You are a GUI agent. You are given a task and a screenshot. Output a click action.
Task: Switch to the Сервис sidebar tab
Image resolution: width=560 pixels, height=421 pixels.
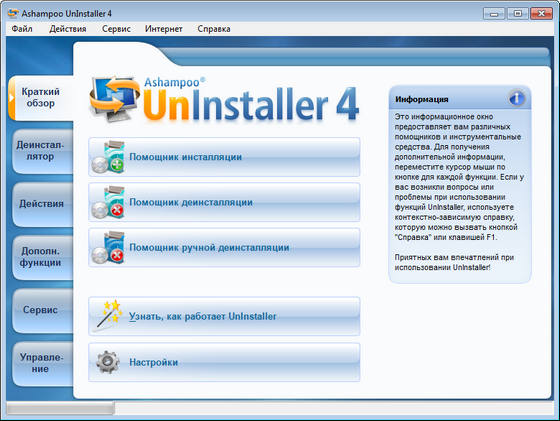coord(42,310)
